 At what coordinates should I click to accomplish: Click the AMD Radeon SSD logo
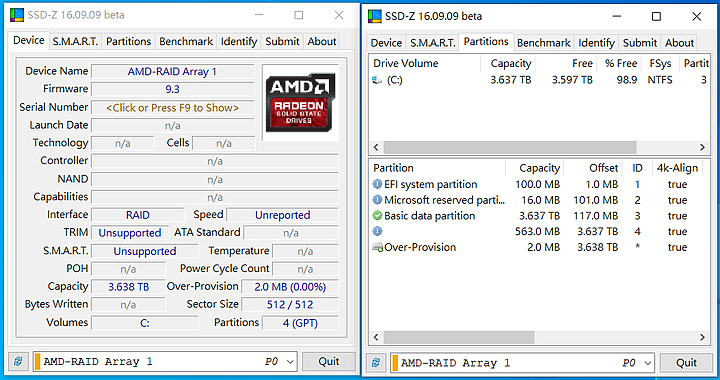300,103
